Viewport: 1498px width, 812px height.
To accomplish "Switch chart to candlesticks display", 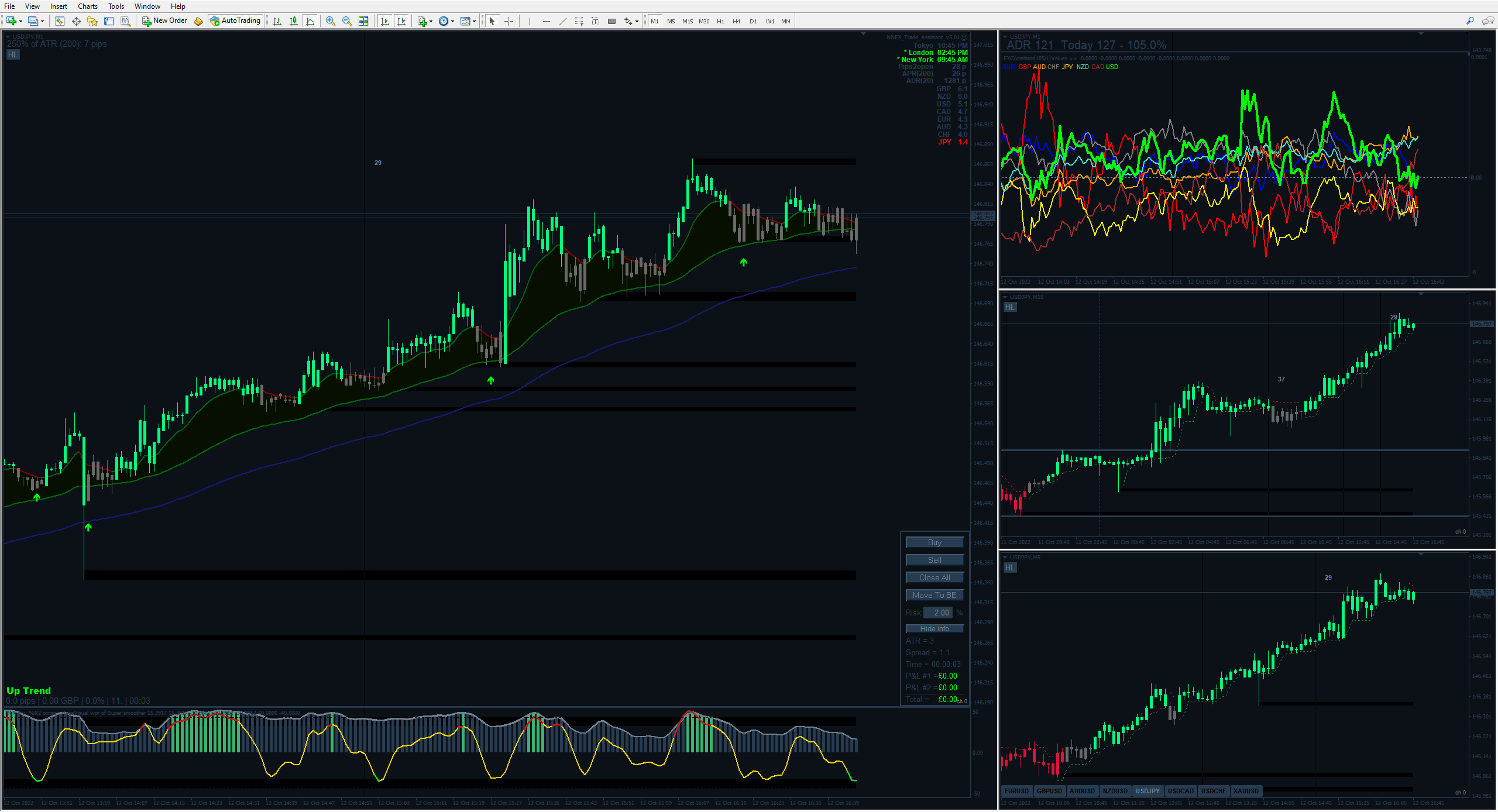I will pos(294,21).
